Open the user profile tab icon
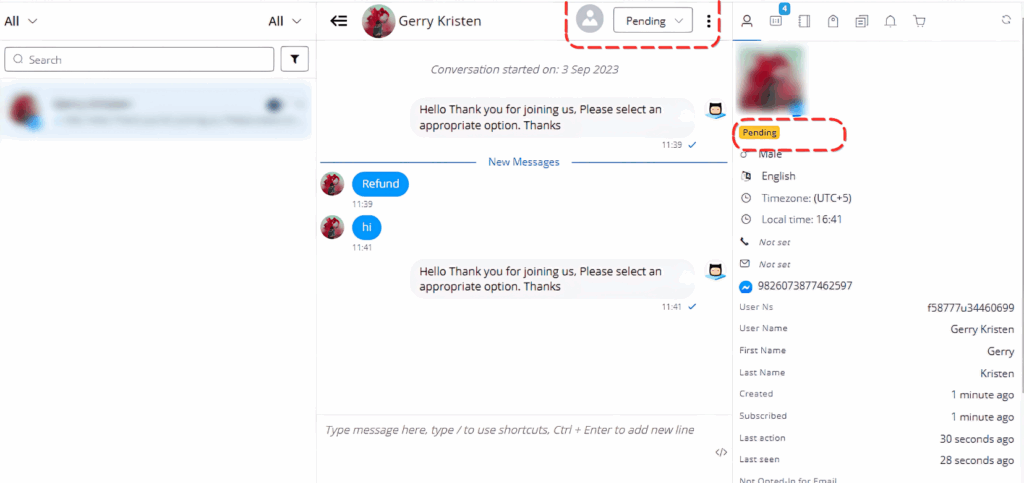1024x483 pixels. click(x=746, y=21)
